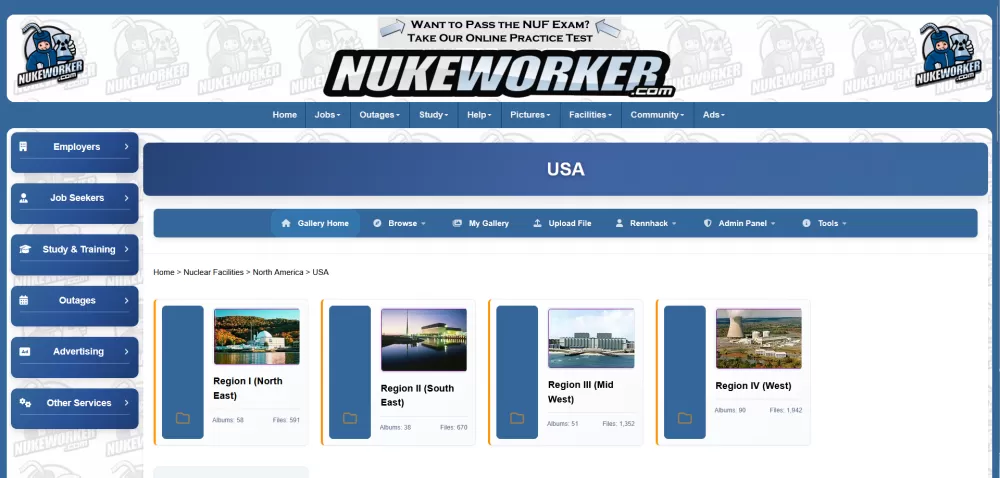
Task: Click the 'Albums: 90' text on Region IV
Action: coord(730,410)
